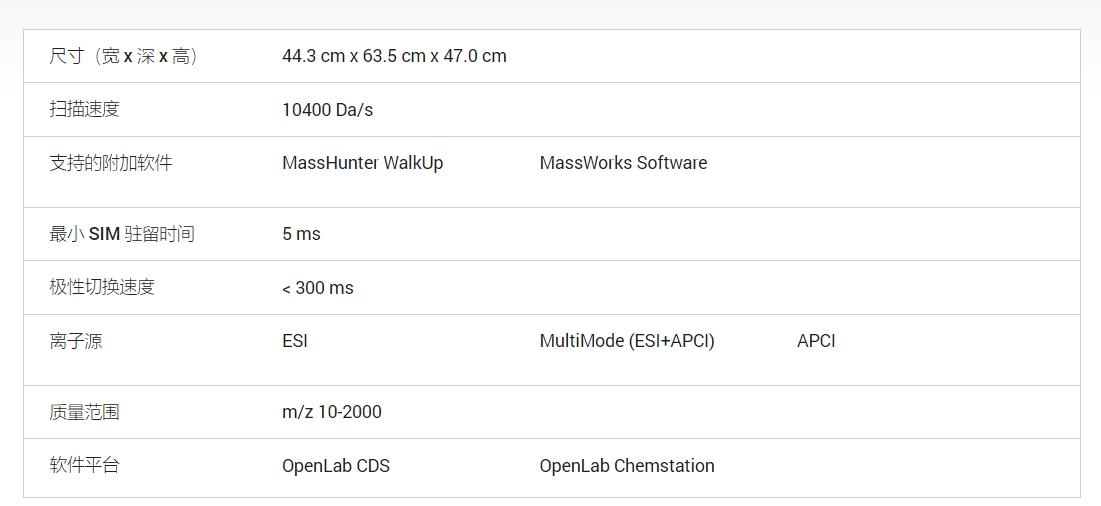1101x506 pixels.
Task: Click the ESI ion source entry
Action: pyautogui.click(x=295, y=341)
